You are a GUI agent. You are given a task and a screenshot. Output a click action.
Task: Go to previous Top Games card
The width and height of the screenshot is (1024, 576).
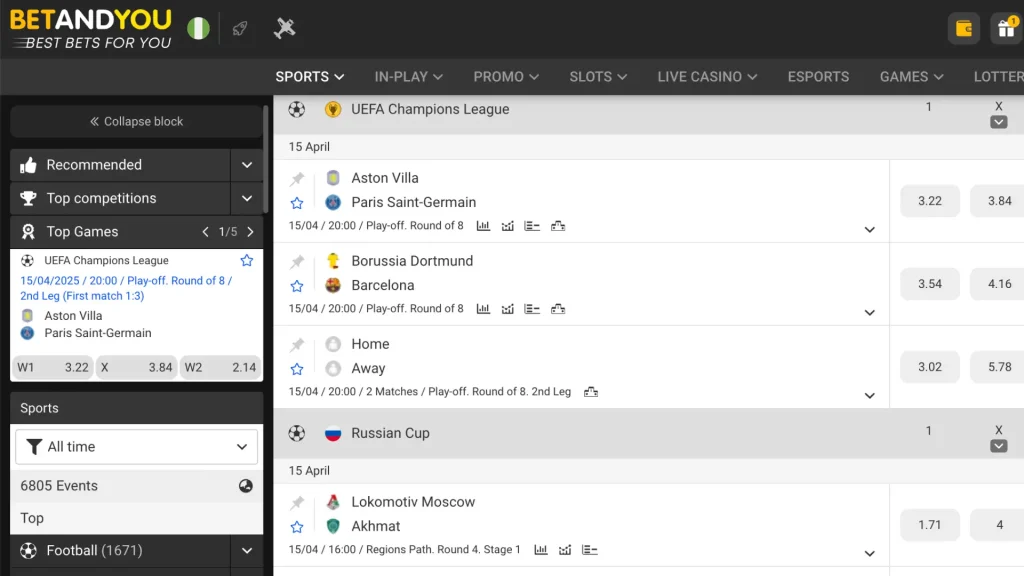pos(205,232)
